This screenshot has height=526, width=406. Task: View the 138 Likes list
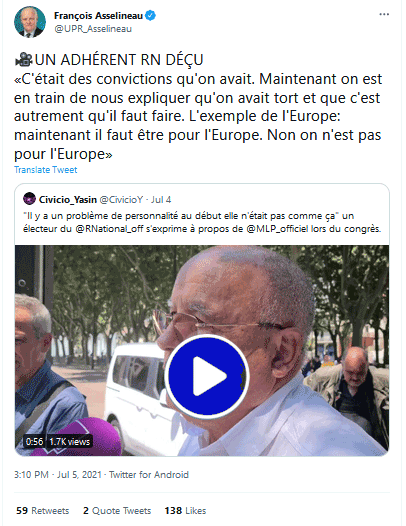185,511
